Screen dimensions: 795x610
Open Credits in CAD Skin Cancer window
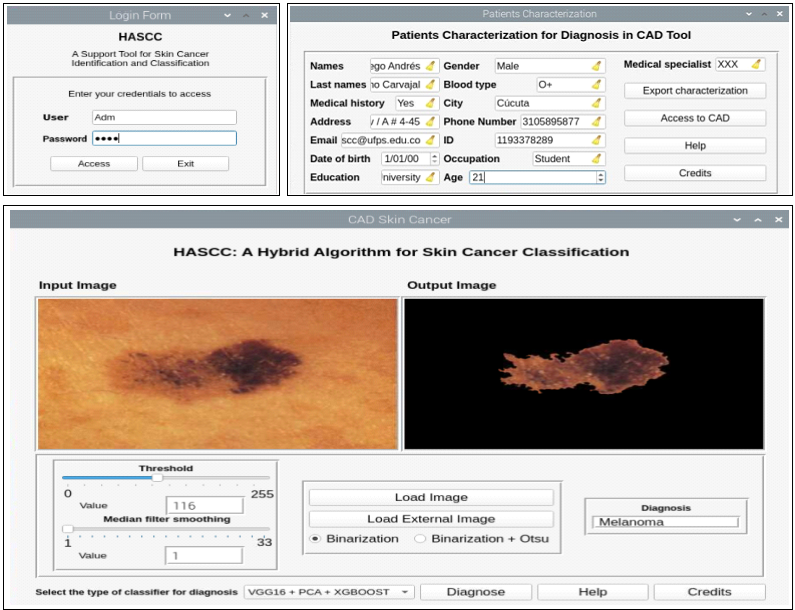click(709, 592)
